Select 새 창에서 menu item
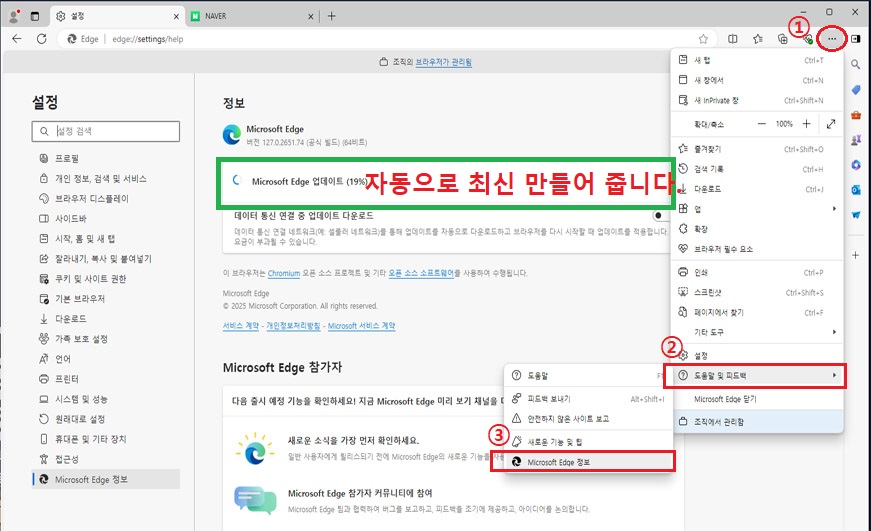The height and width of the screenshot is (531, 871). 757,81
